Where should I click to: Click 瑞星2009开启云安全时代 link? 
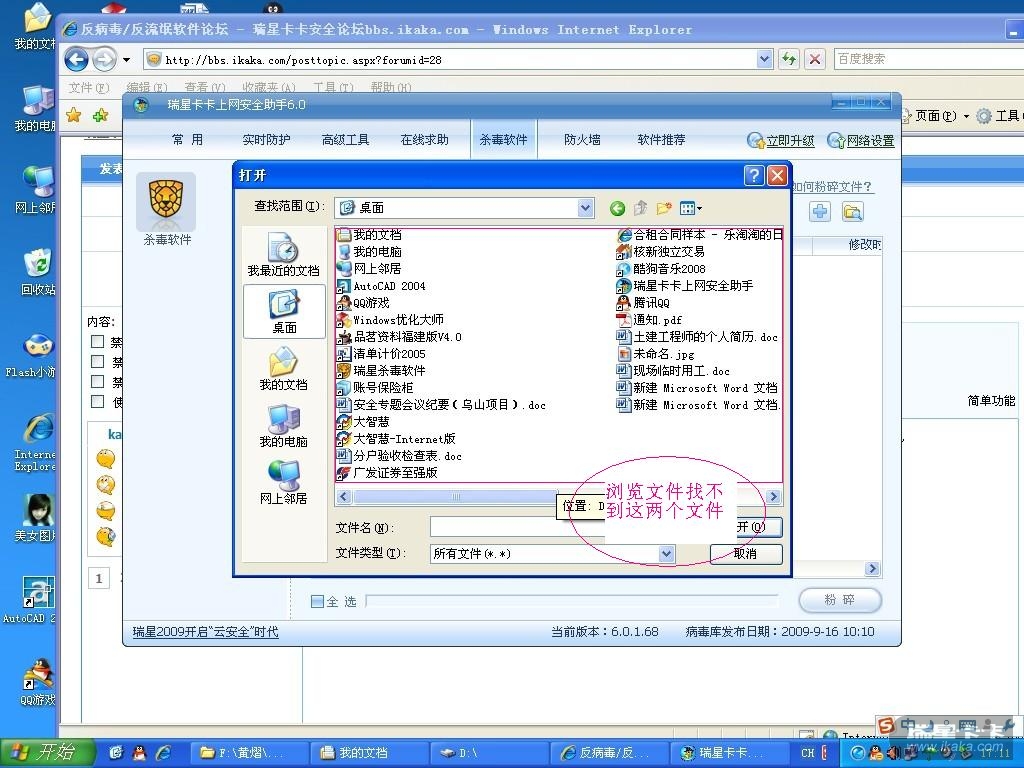click(205, 632)
